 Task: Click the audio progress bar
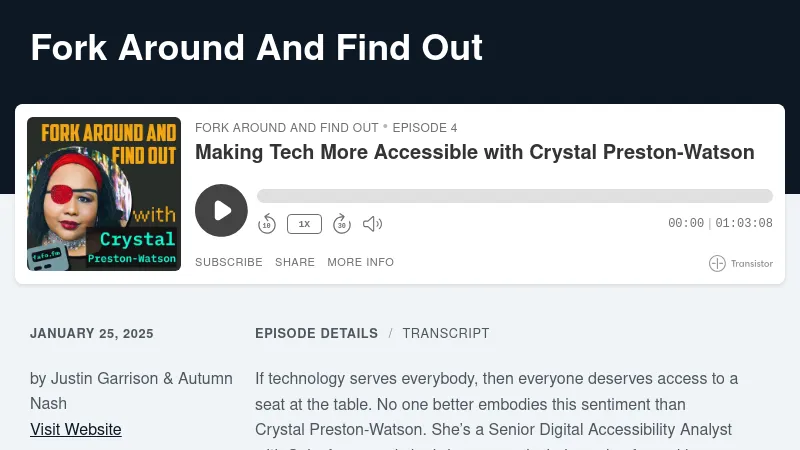514,196
